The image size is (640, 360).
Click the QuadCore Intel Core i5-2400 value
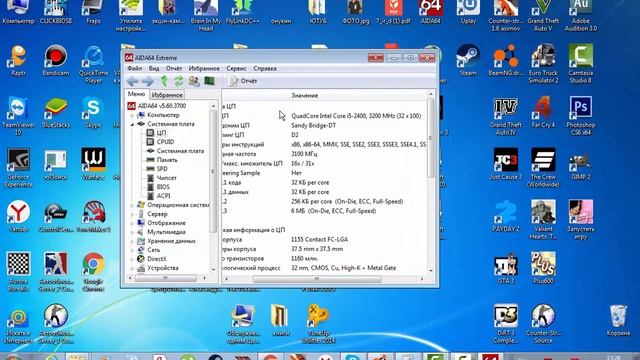[x=356, y=116]
